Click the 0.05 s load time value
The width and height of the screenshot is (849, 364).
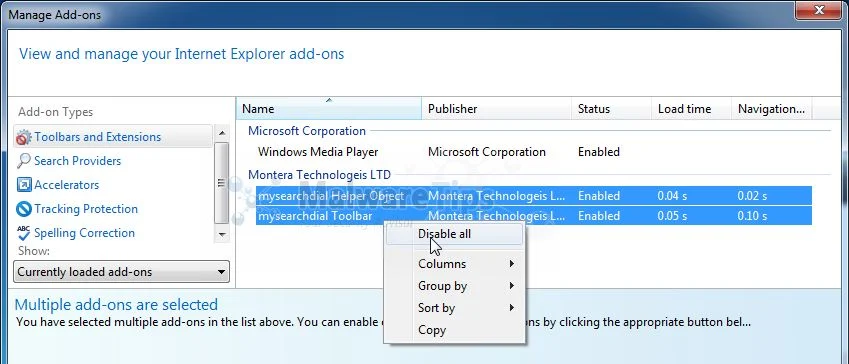point(672,216)
